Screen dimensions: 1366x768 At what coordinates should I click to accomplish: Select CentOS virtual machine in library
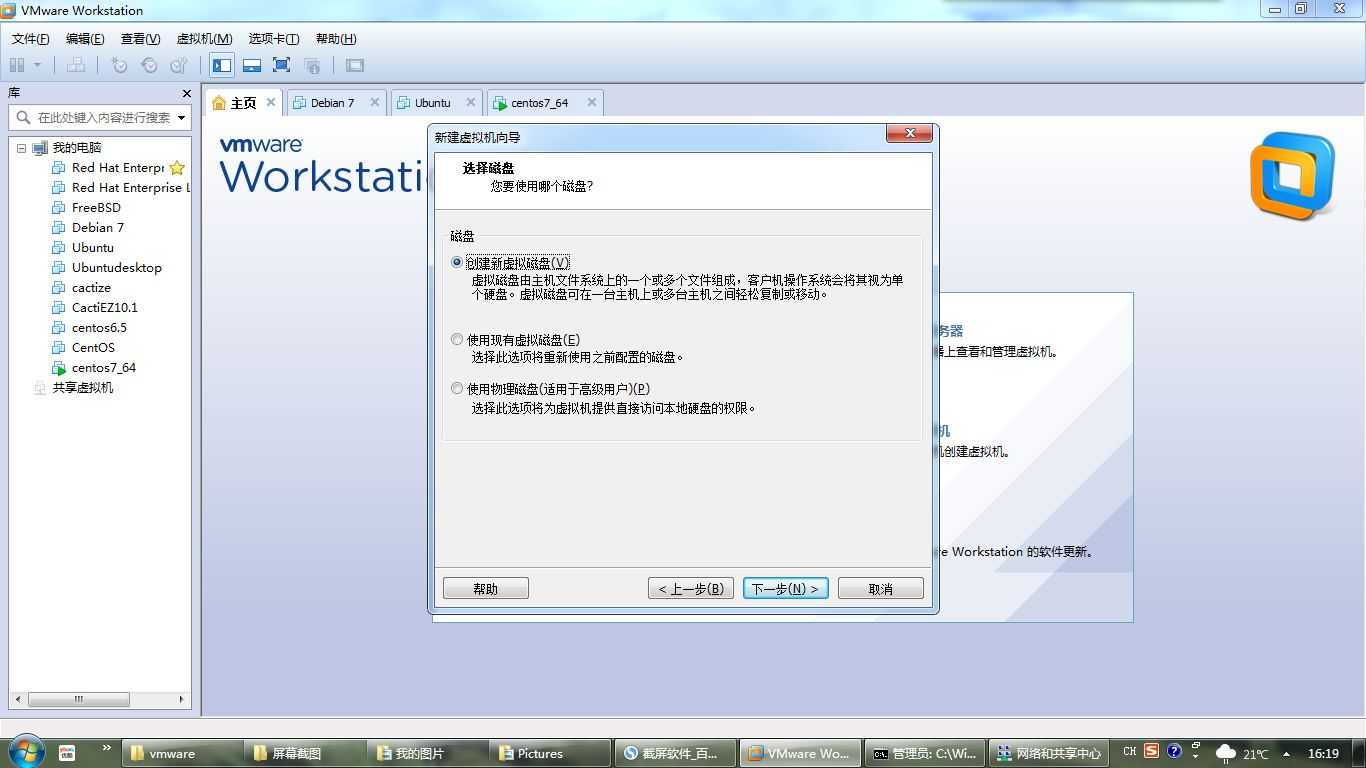coord(83,348)
